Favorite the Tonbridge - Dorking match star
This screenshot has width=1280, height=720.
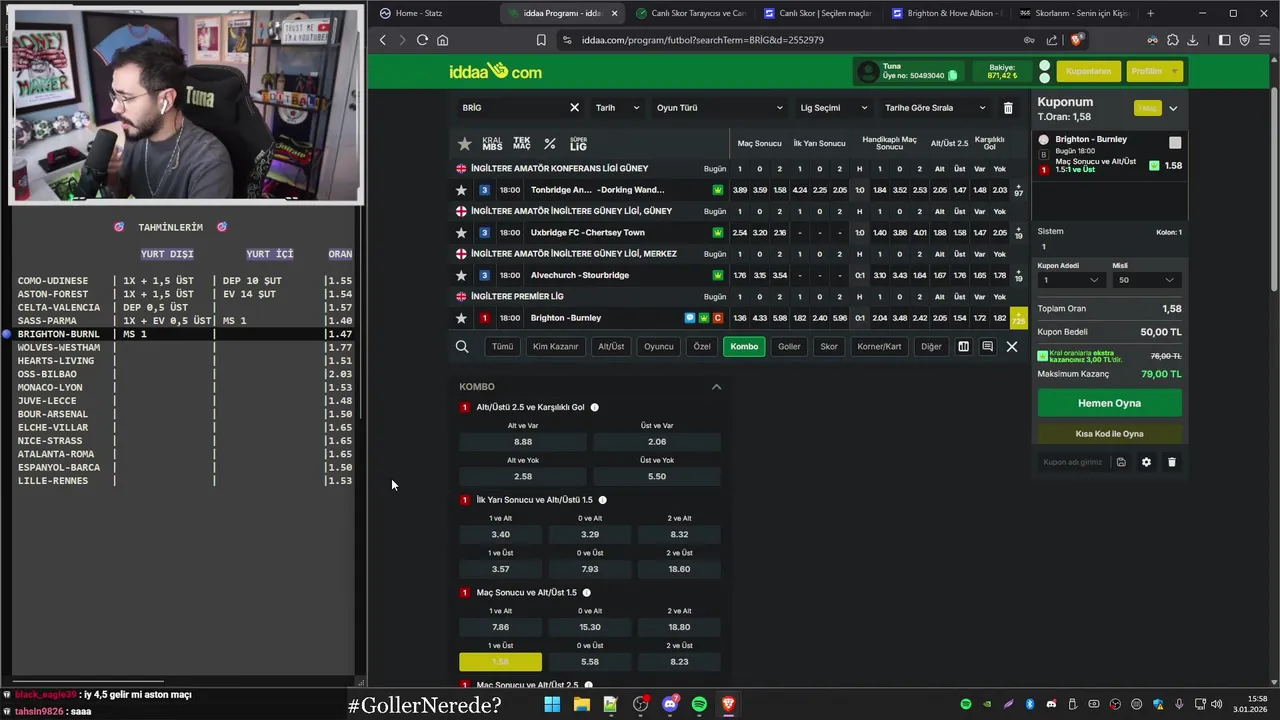(x=461, y=190)
